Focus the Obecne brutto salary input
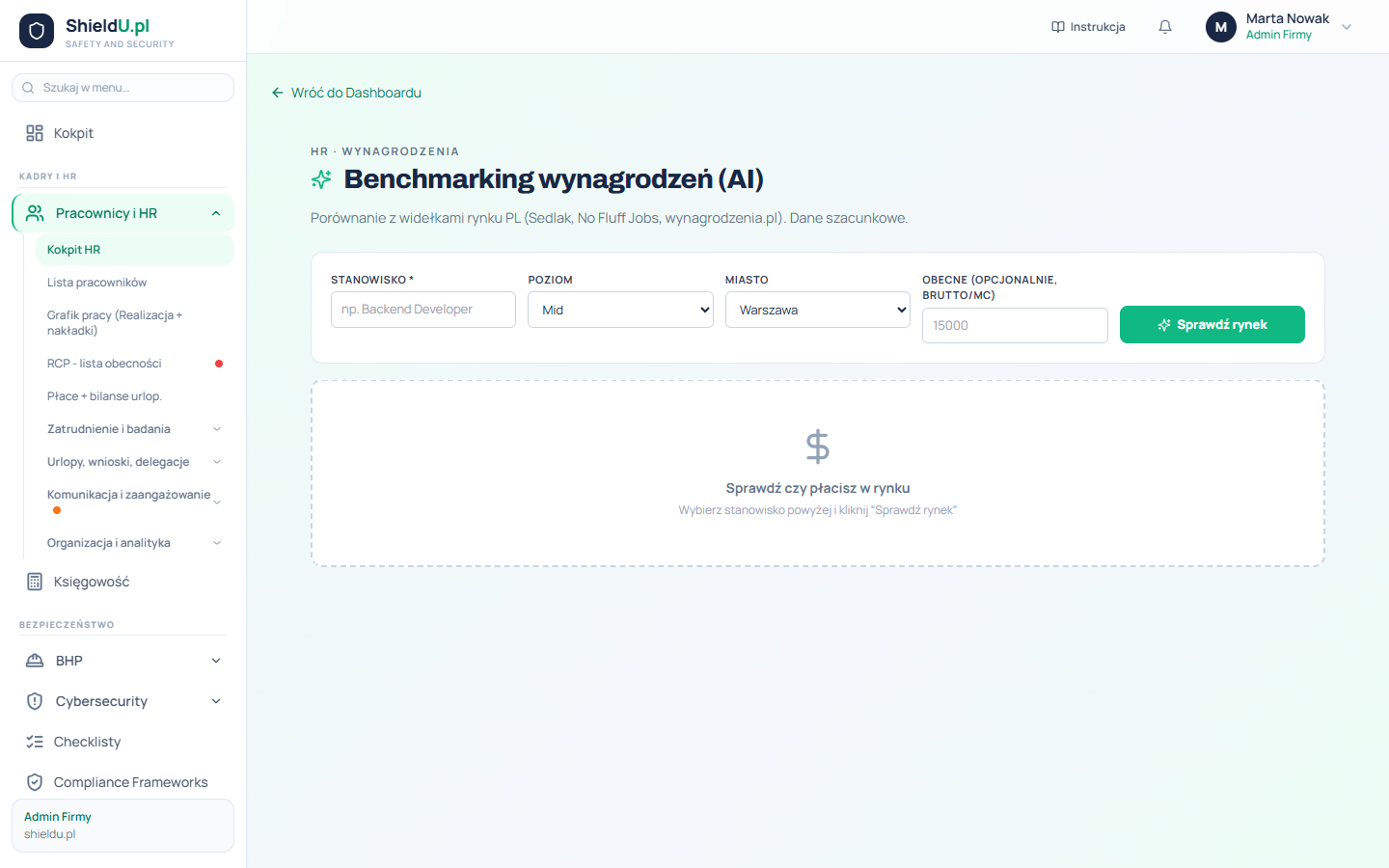This screenshot has height=868, width=1389. click(1015, 325)
